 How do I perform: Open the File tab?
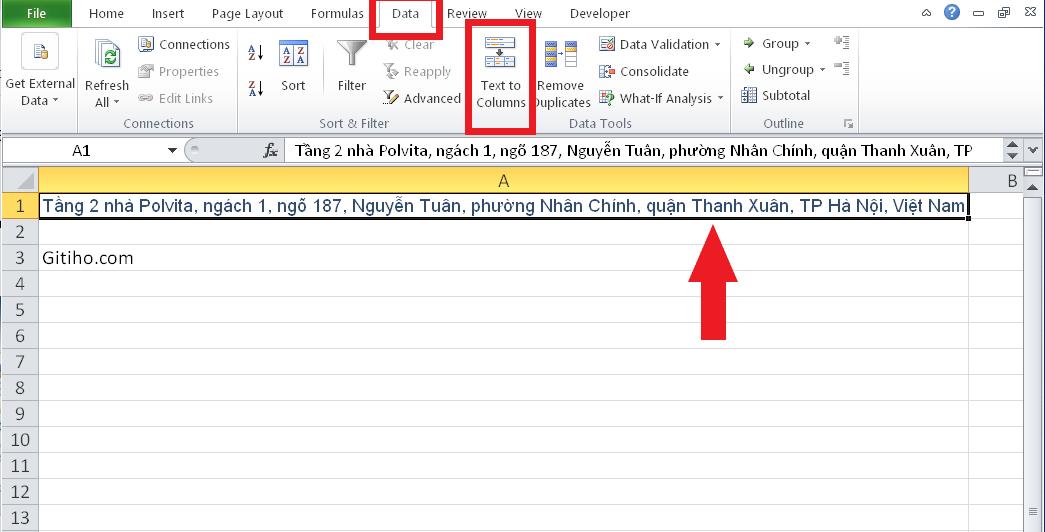[x=36, y=13]
